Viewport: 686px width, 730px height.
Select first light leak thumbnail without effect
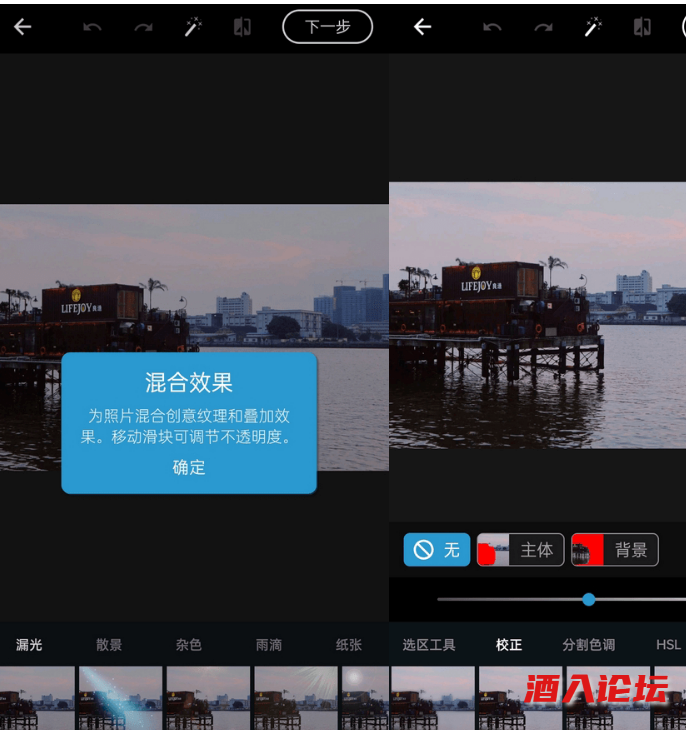click(37, 698)
